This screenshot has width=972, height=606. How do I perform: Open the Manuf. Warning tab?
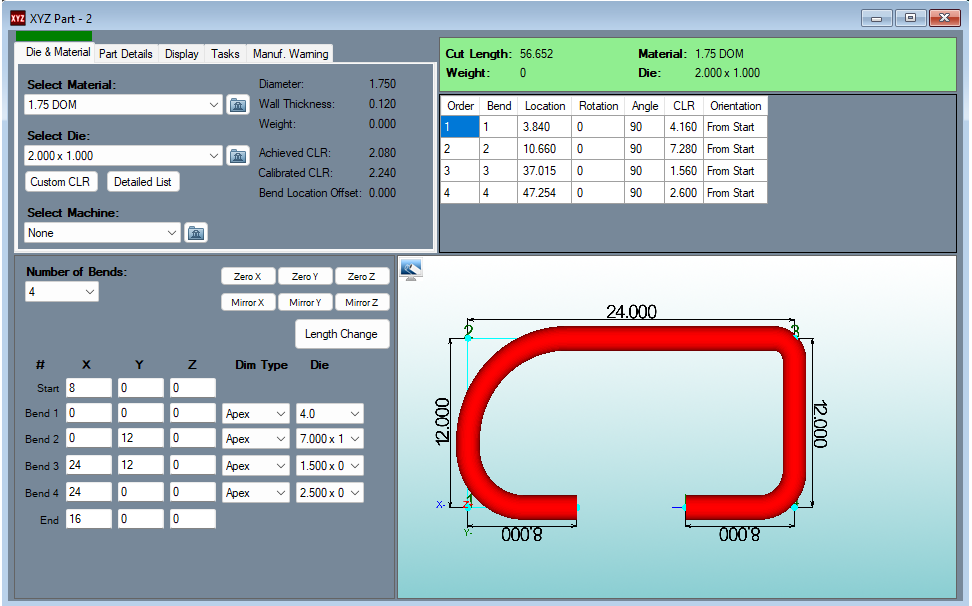tap(290, 54)
